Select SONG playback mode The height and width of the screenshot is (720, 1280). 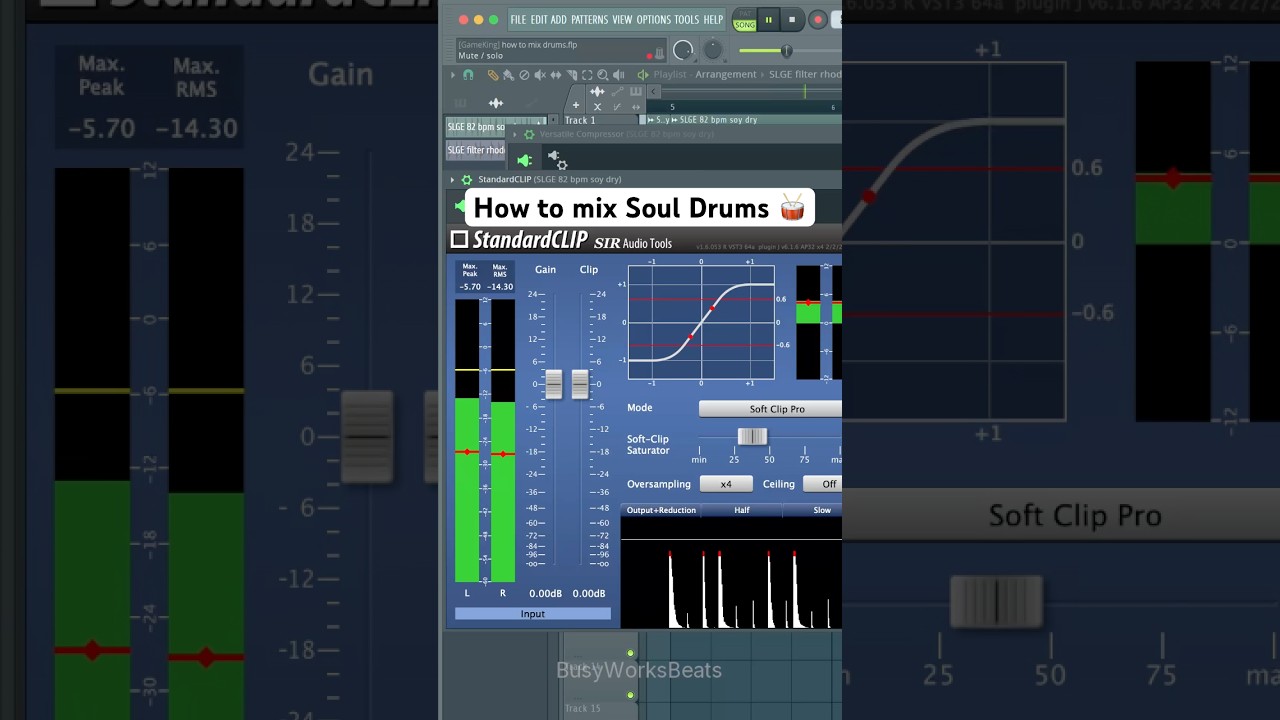tap(745, 25)
